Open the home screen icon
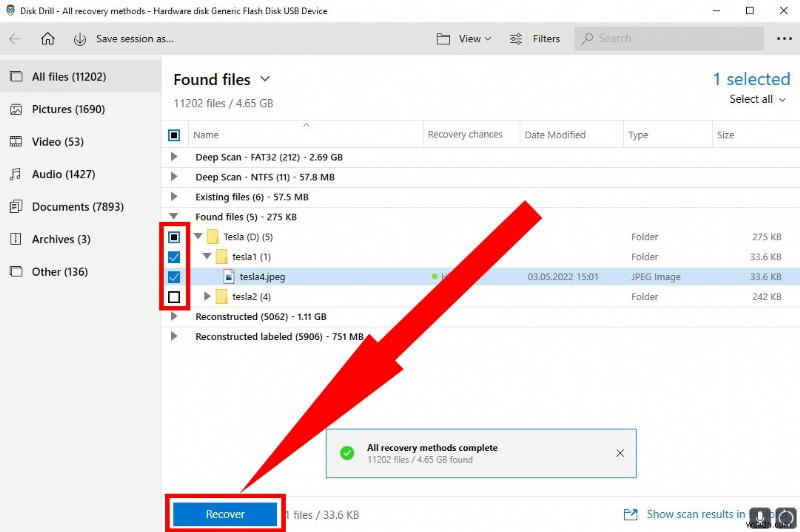The width and height of the screenshot is (800, 532). point(47,39)
